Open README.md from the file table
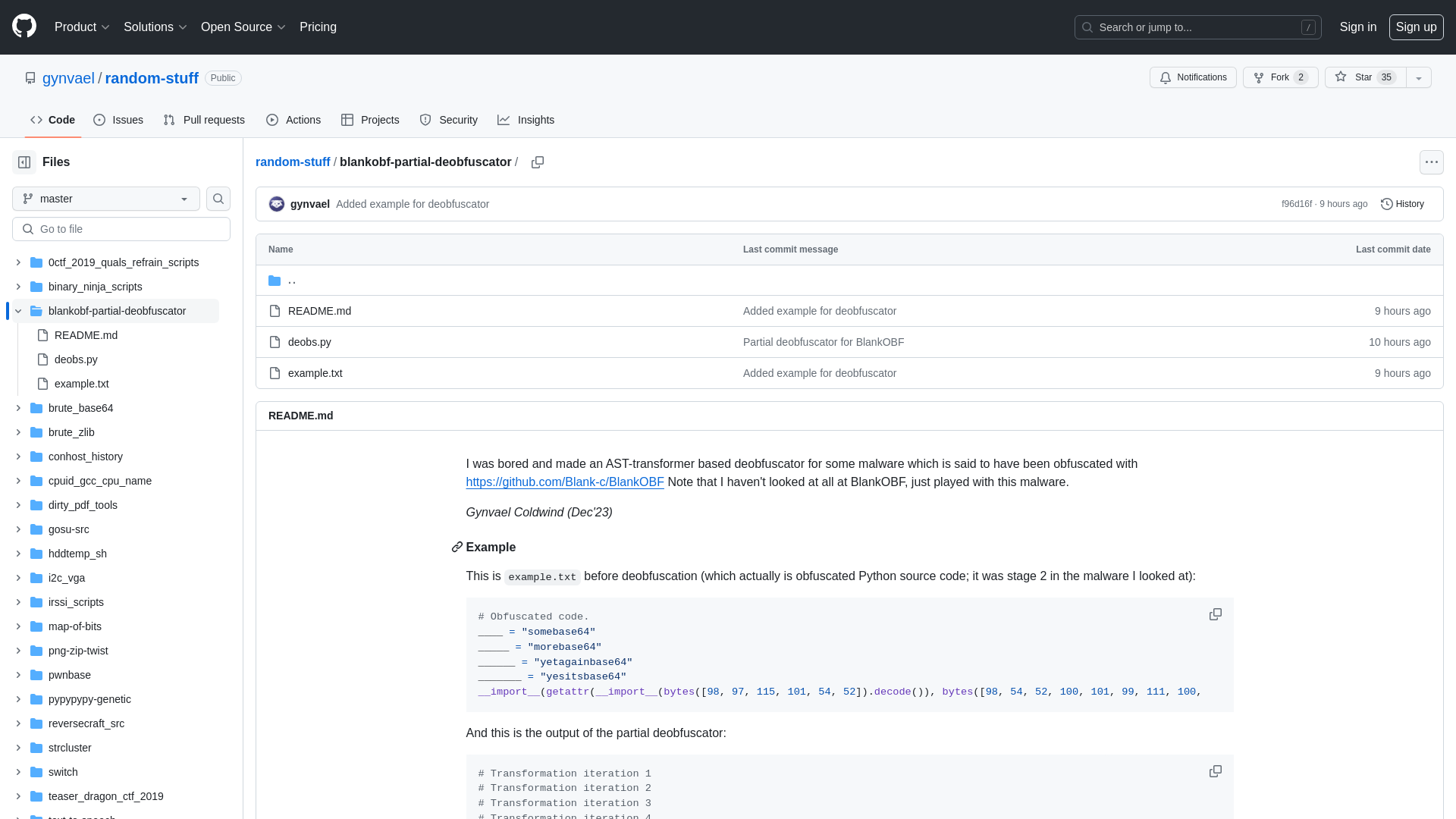 (x=319, y=311)
